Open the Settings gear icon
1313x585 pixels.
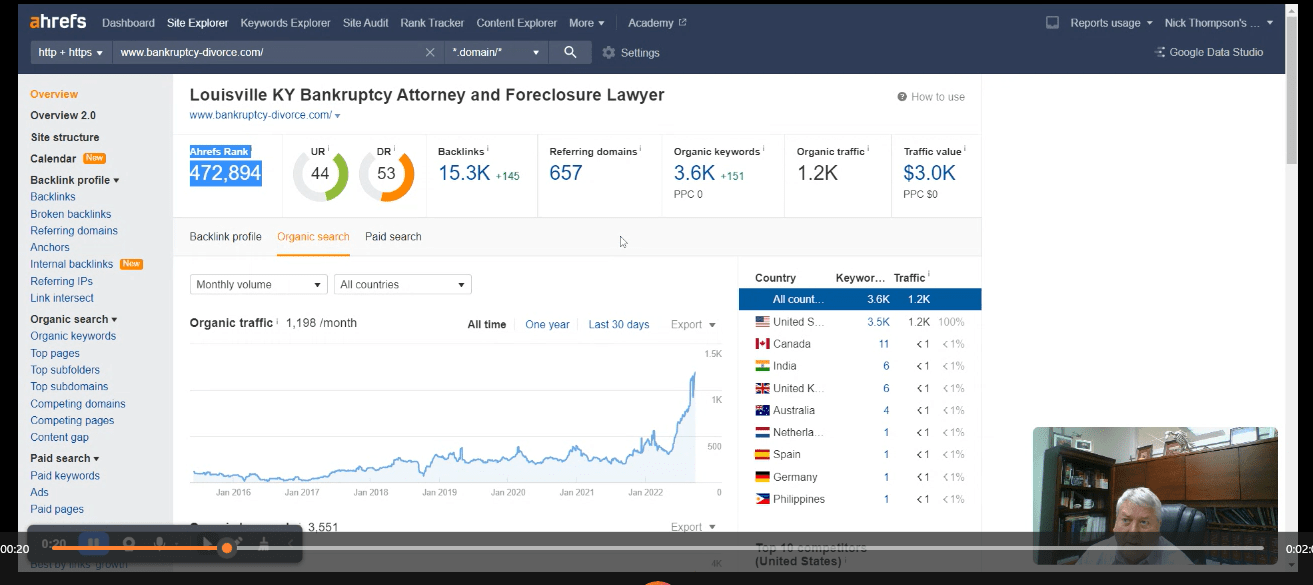(608, 53)
